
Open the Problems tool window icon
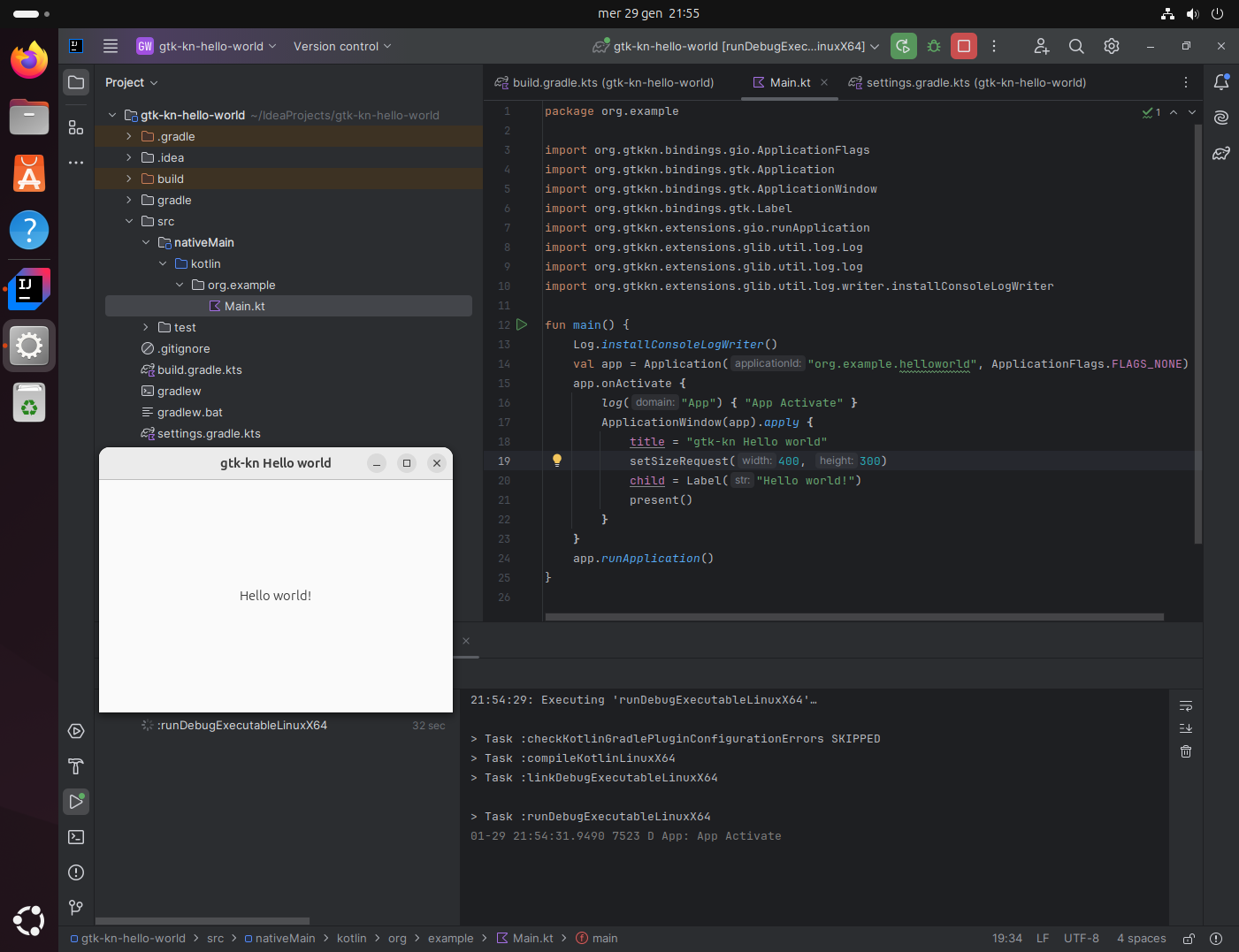pyautogui.click(x=76, y=872)
